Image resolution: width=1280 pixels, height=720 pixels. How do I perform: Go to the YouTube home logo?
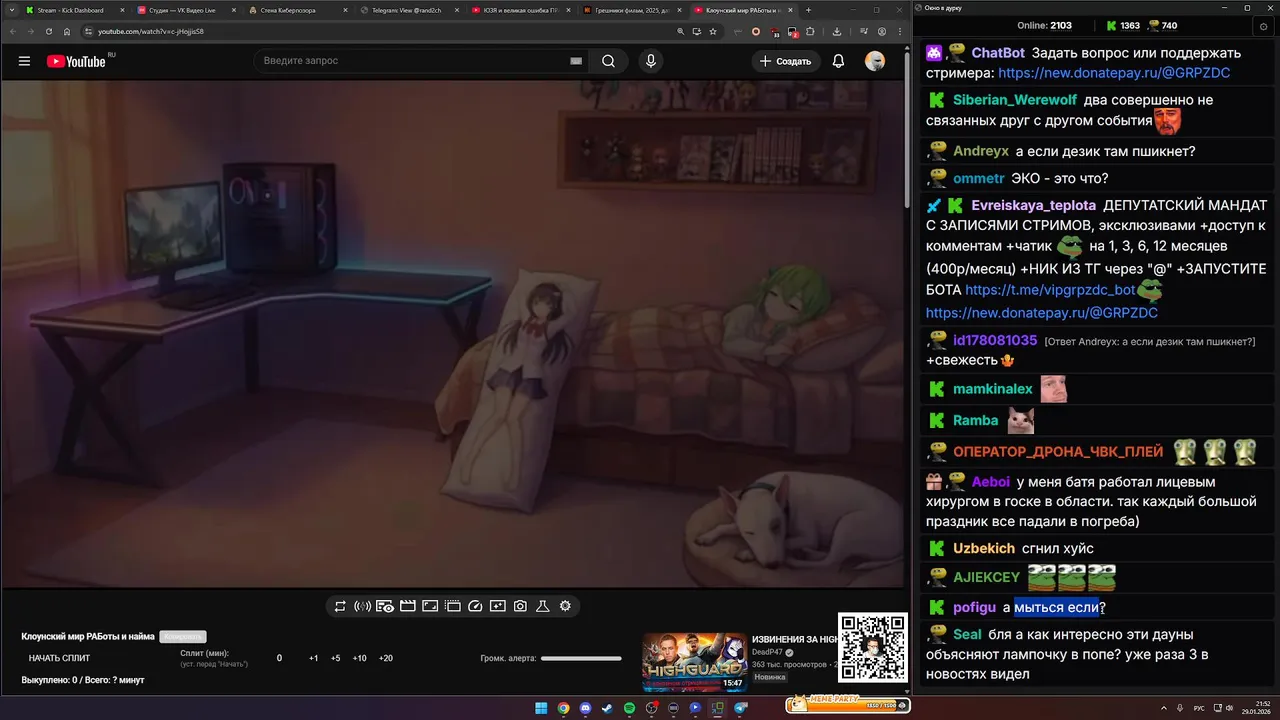click(76, 61)
